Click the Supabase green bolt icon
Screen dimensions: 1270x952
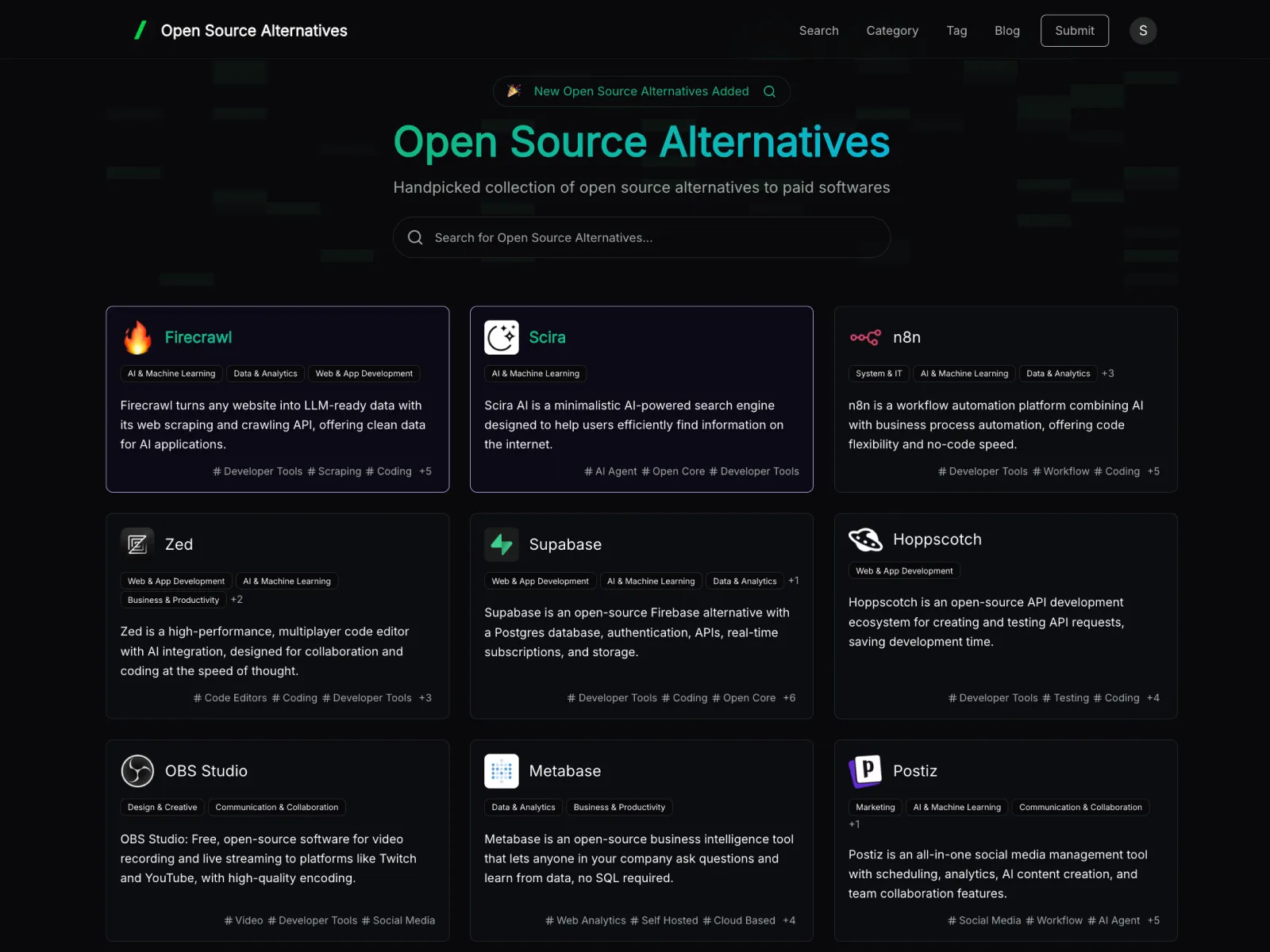coord(502,544)
